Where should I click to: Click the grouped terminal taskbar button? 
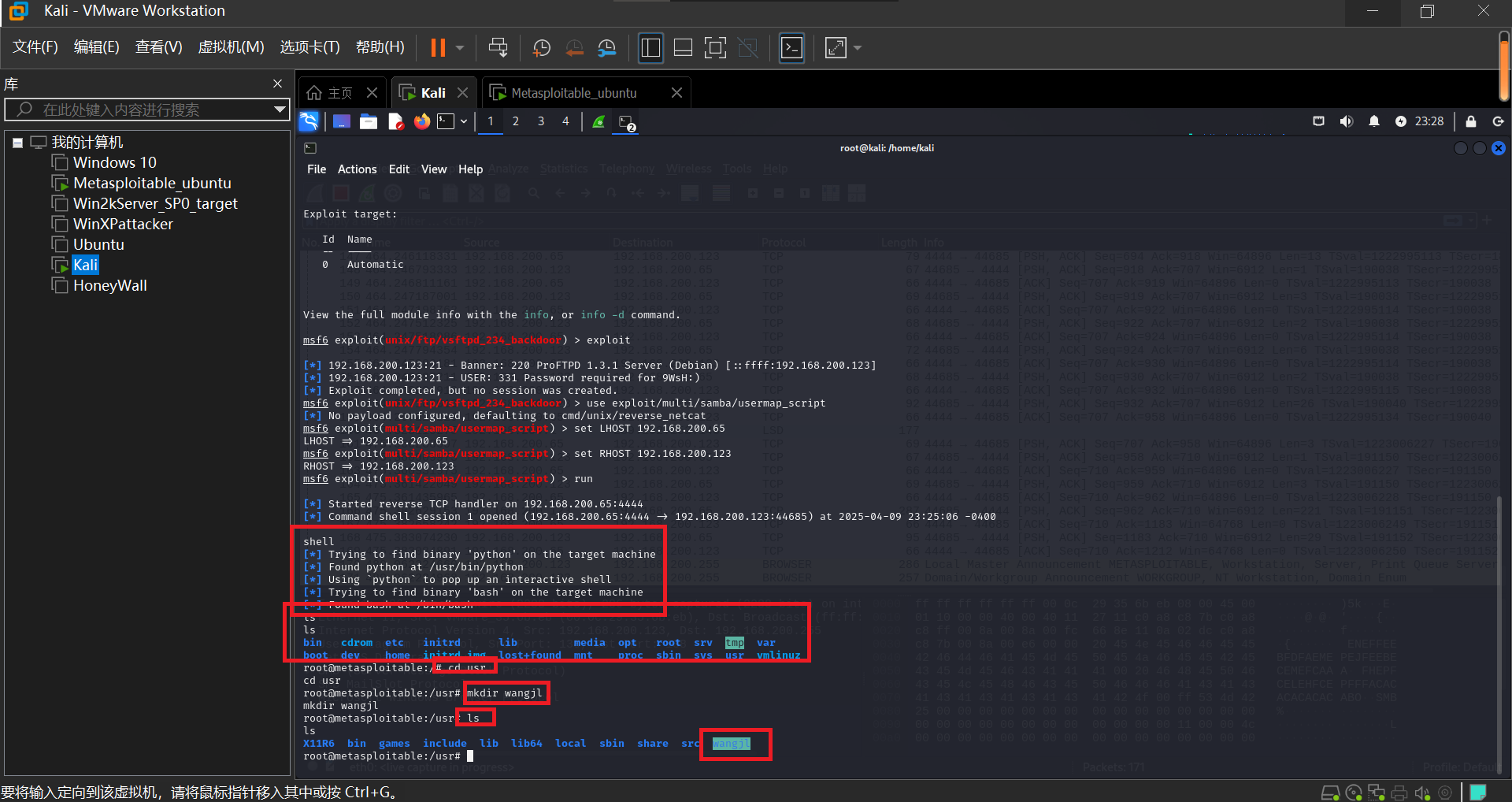[x=627, y=122]
